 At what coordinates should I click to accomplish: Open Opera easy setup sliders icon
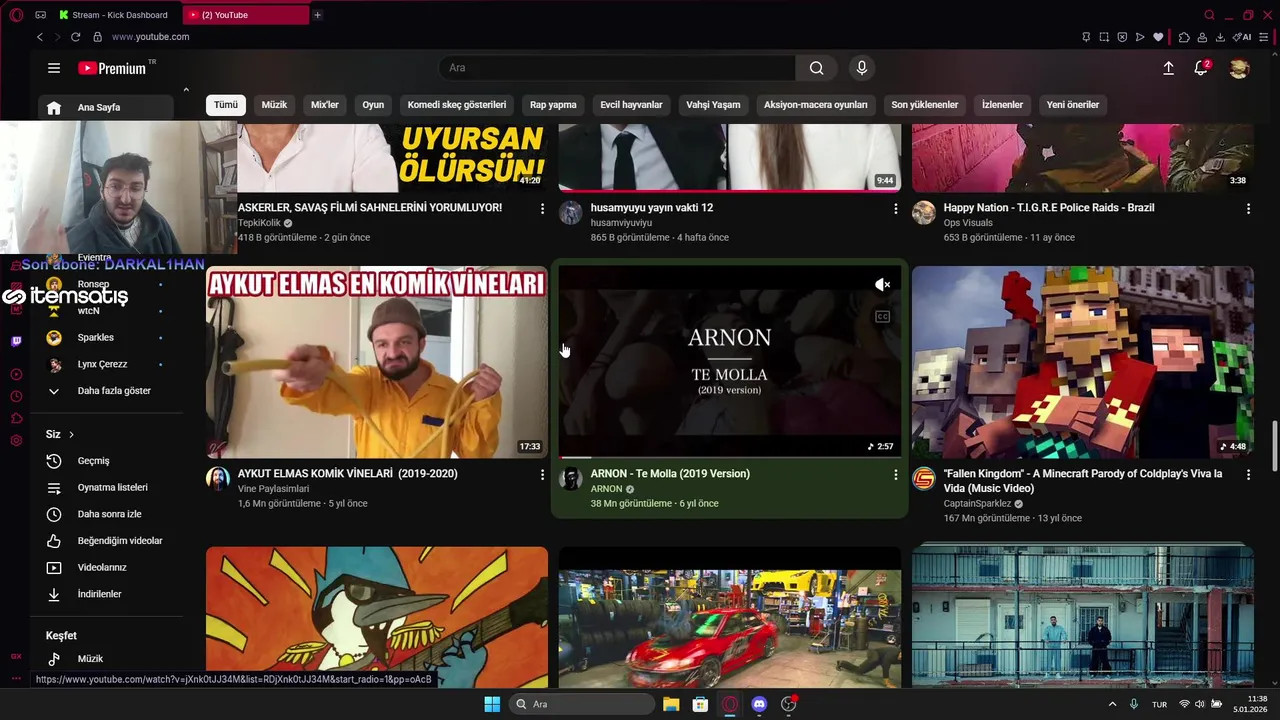click(x=1263, y=37)
